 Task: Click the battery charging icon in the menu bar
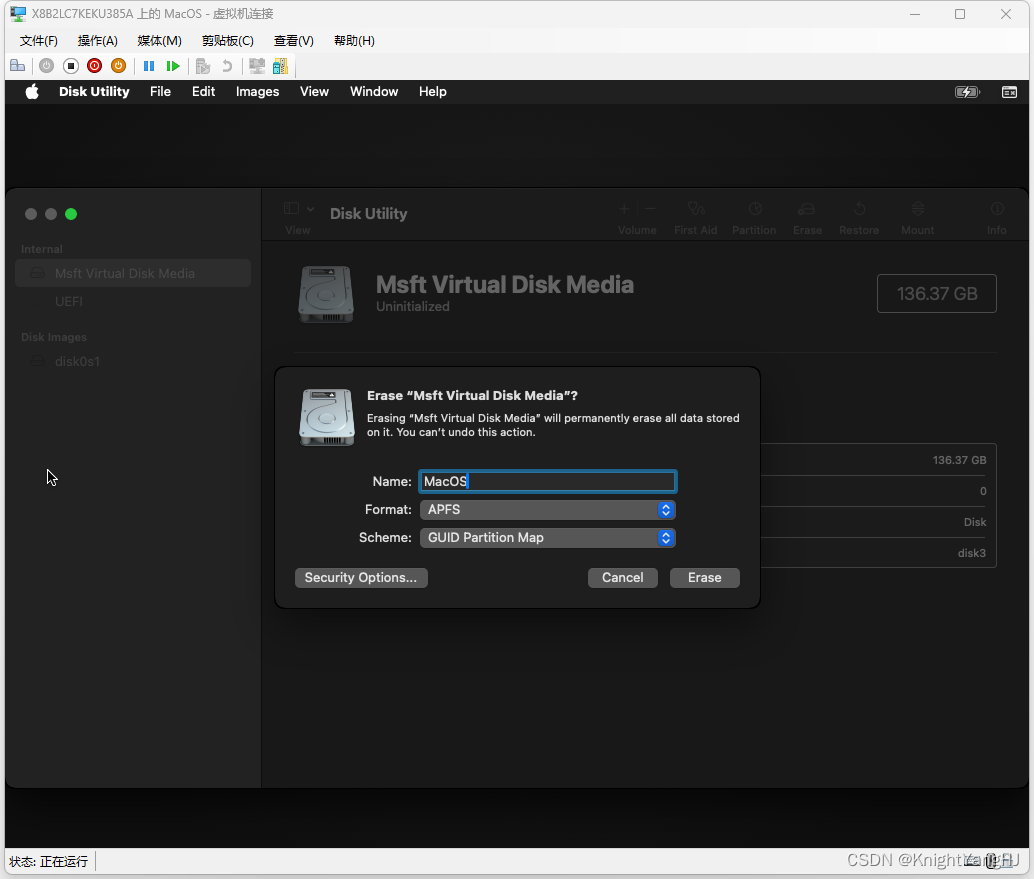[967, 92]
